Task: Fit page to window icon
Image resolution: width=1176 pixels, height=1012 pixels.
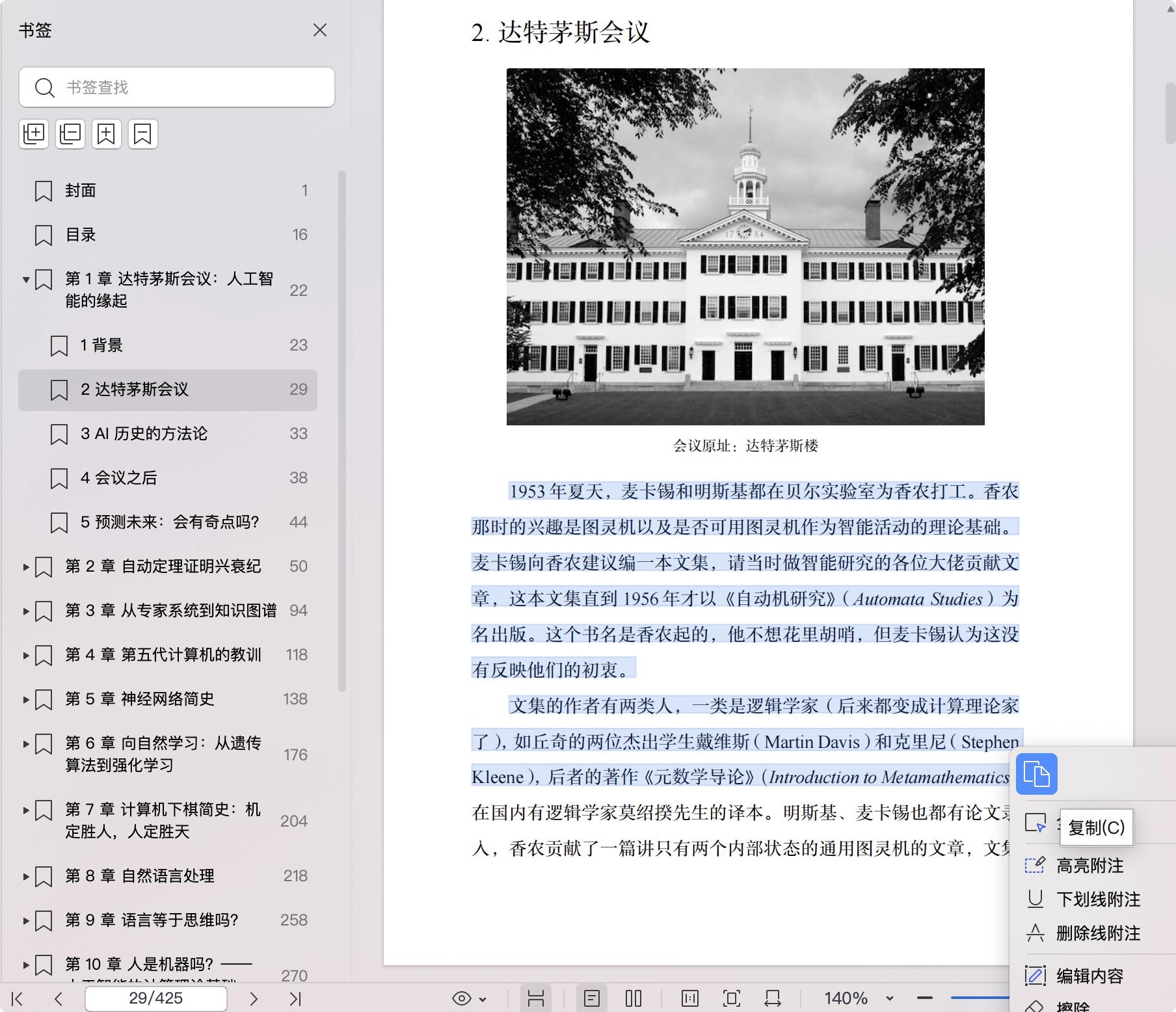Action: [732, 998]
